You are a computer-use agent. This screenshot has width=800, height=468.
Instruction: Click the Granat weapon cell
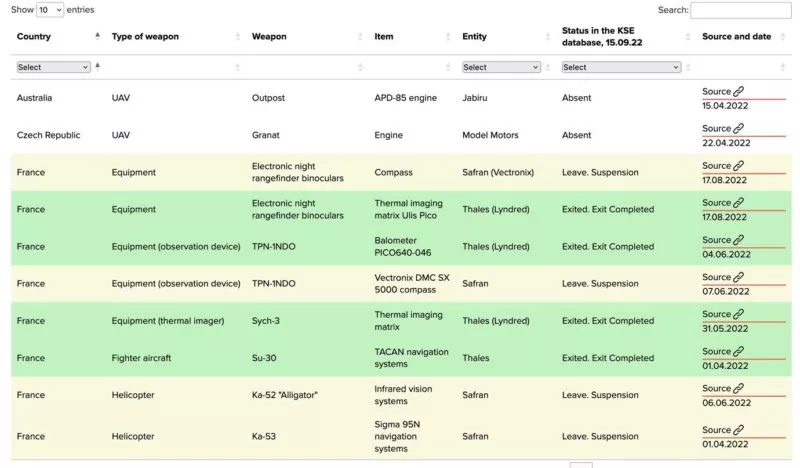coord(266,135)
